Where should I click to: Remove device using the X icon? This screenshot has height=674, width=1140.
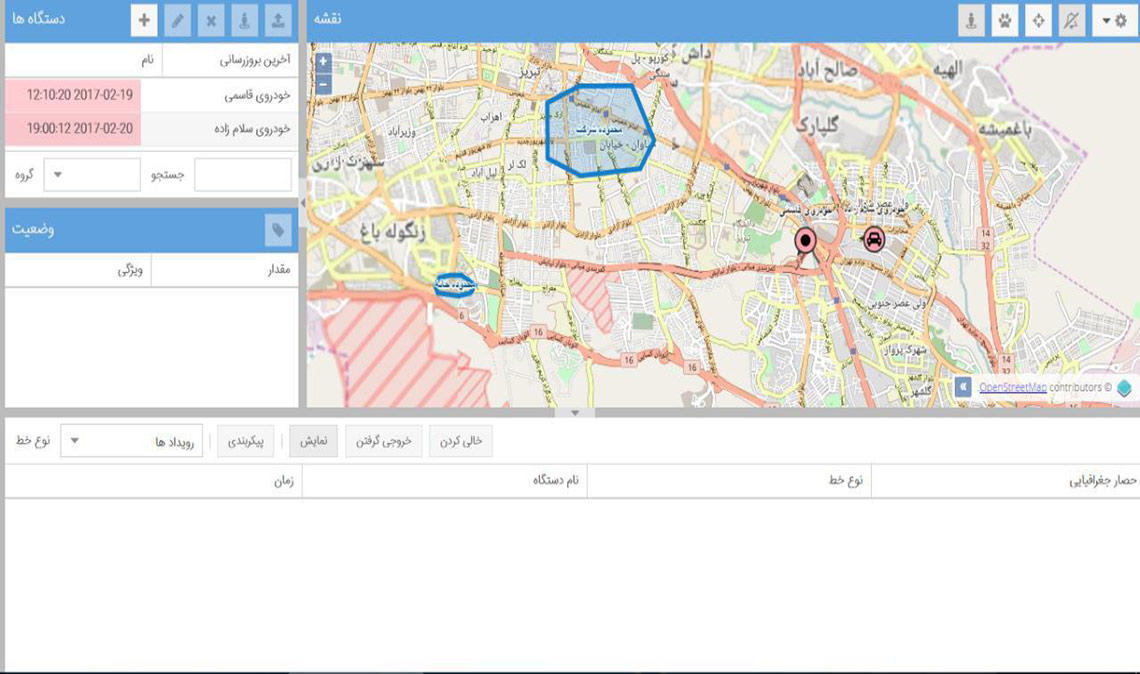click(x=211, y=20)
